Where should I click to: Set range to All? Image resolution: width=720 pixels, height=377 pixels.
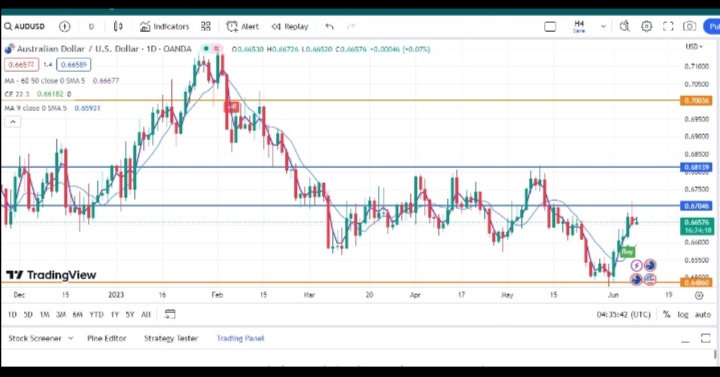tap(146, 315)
